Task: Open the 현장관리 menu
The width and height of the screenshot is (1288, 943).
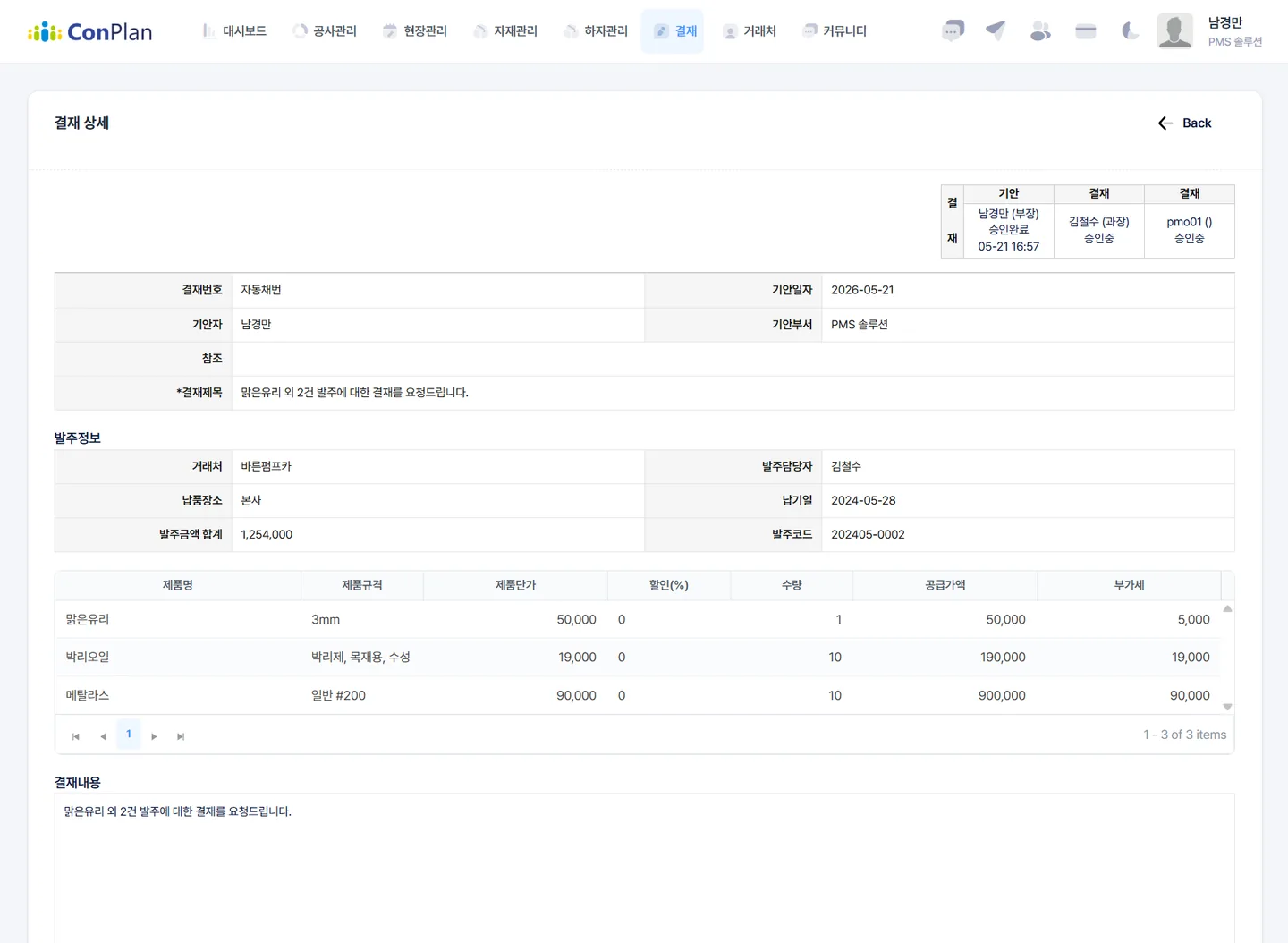Action: click(415, 31)
